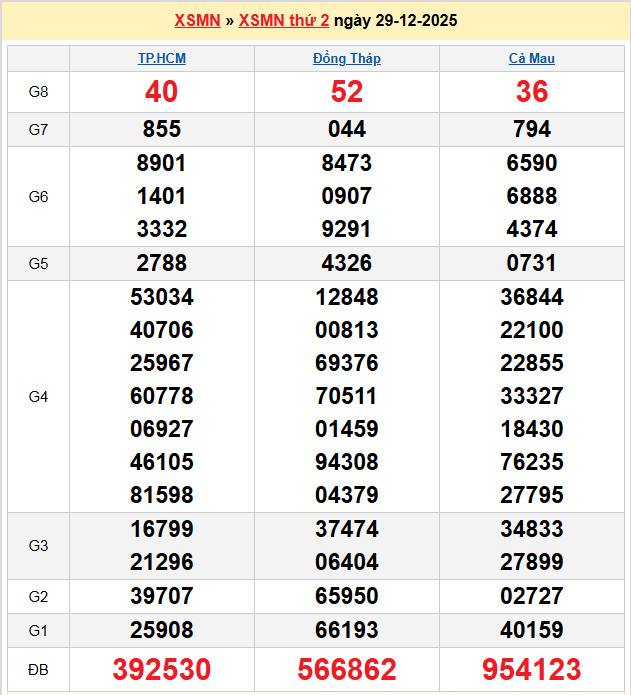Image resolution: width=631 pixels, height=695 pixels.
Task: Open the TP.HCM column link
Action: (x=162, y=58)
